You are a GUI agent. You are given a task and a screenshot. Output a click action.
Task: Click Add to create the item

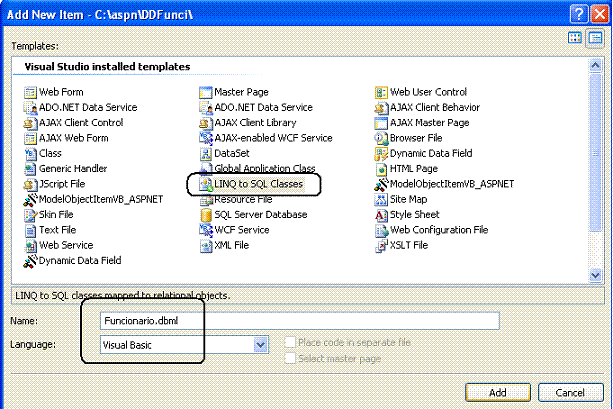click(498, 392)
